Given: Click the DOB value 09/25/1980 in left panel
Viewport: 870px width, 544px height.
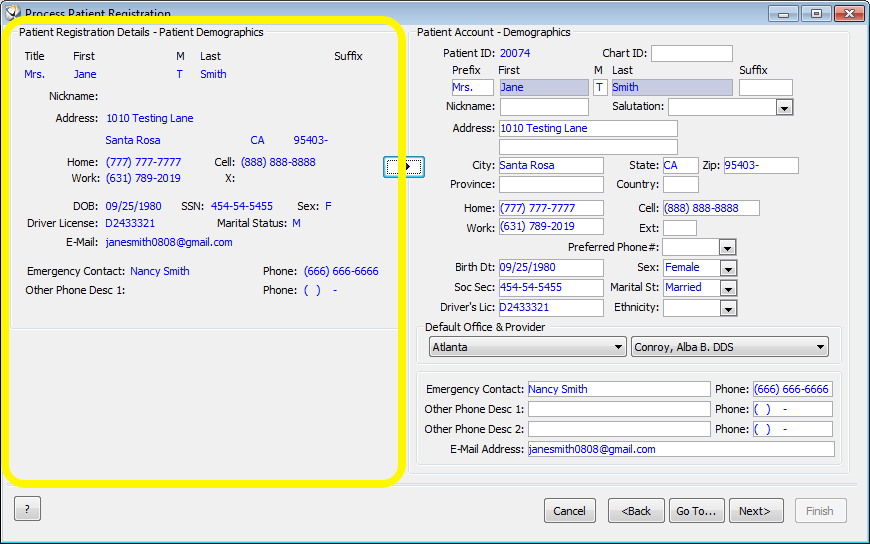Looking at the screenshot, I should point(133,206).
